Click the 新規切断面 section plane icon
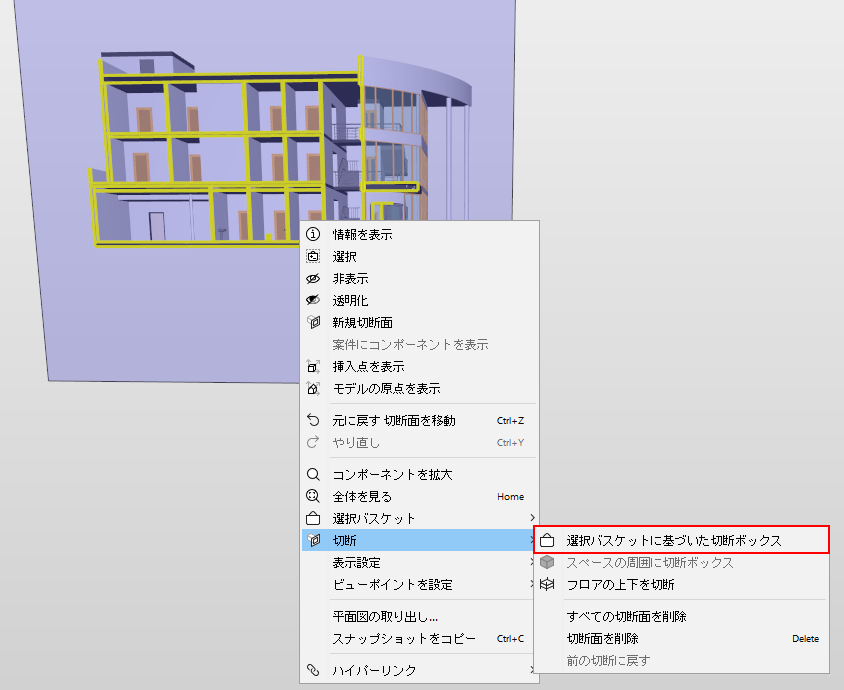The image size is (844, 690). pos(313,322)
